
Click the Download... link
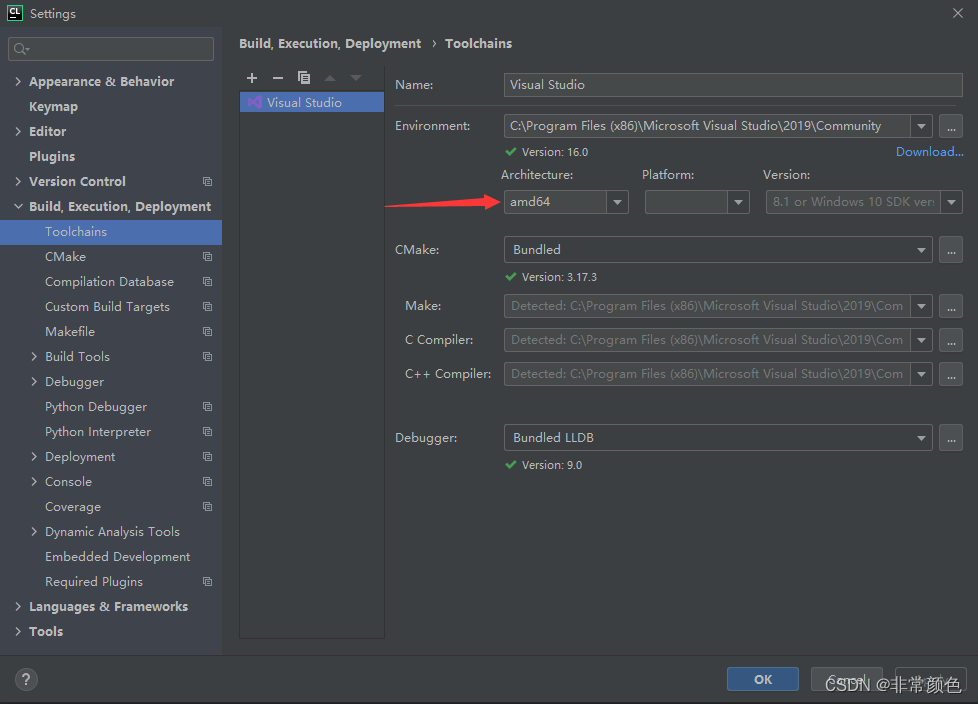[929, 152]
